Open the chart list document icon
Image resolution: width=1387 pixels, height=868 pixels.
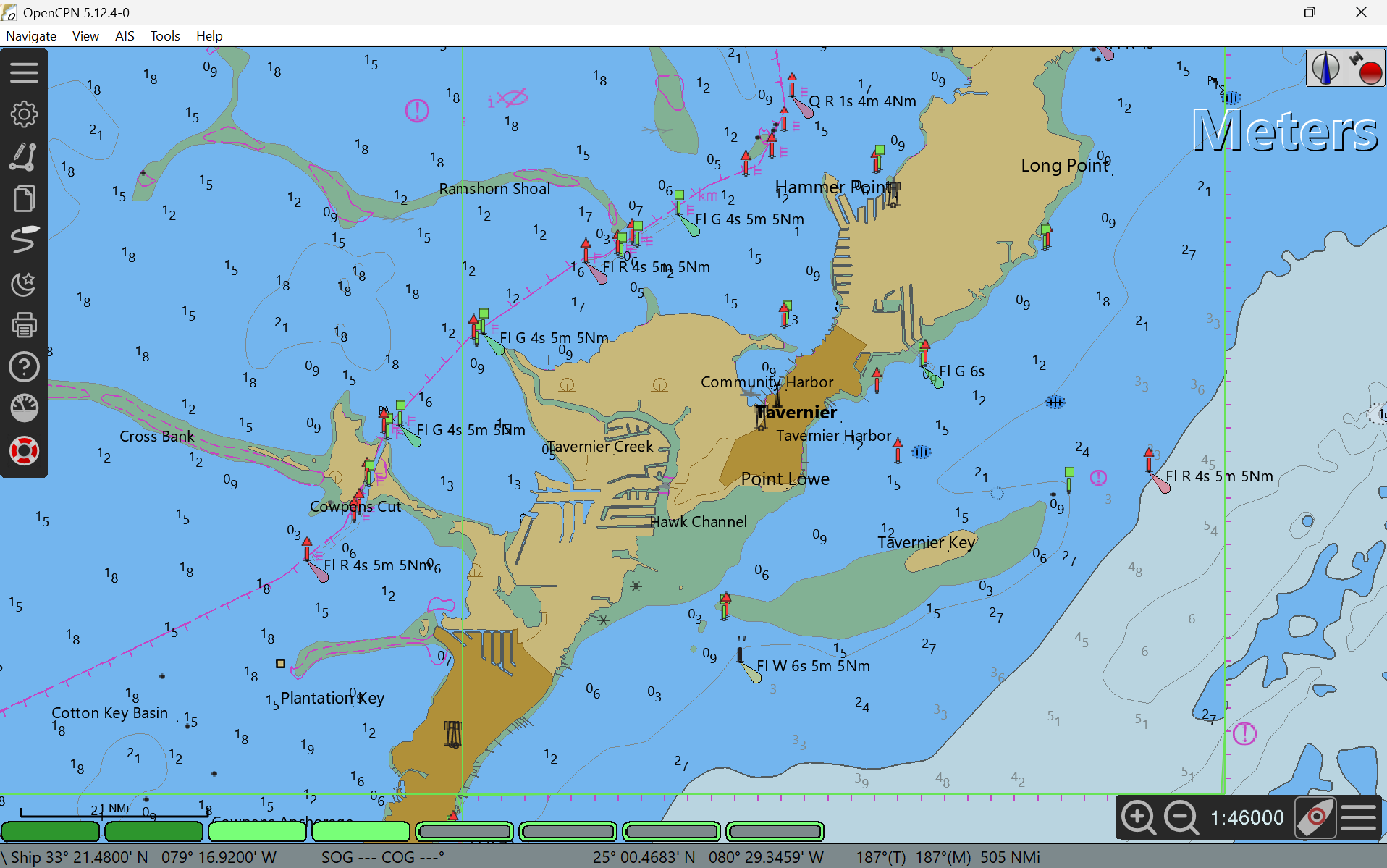click(24, 199)
